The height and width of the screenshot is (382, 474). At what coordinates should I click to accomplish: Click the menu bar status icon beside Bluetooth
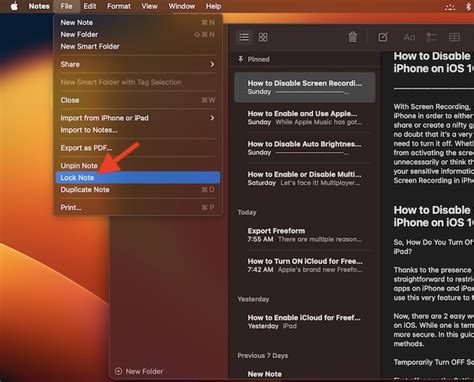pos(450,6)
